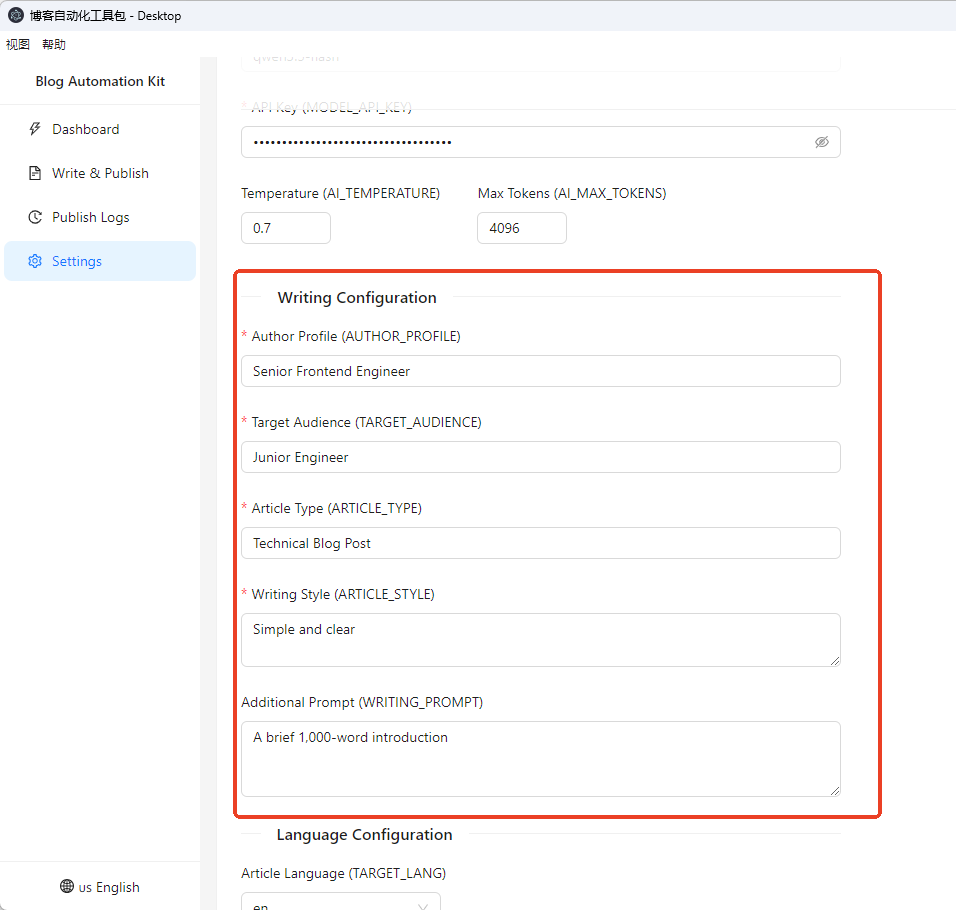Click the Settings gear icon
Viewport: 956px width, 910px height.
click(35, 261)
